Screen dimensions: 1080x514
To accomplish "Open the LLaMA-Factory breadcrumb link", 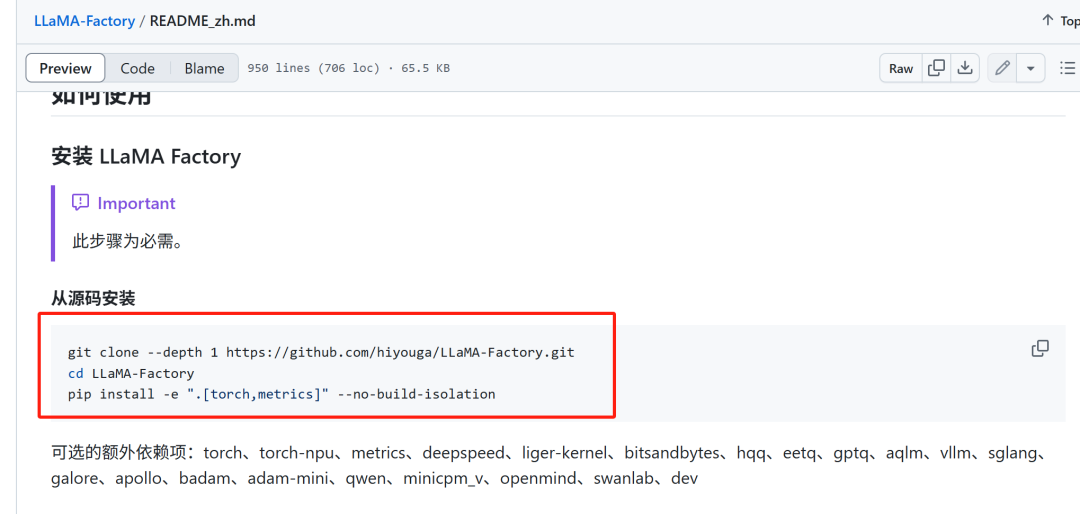I will coord(84,21).
